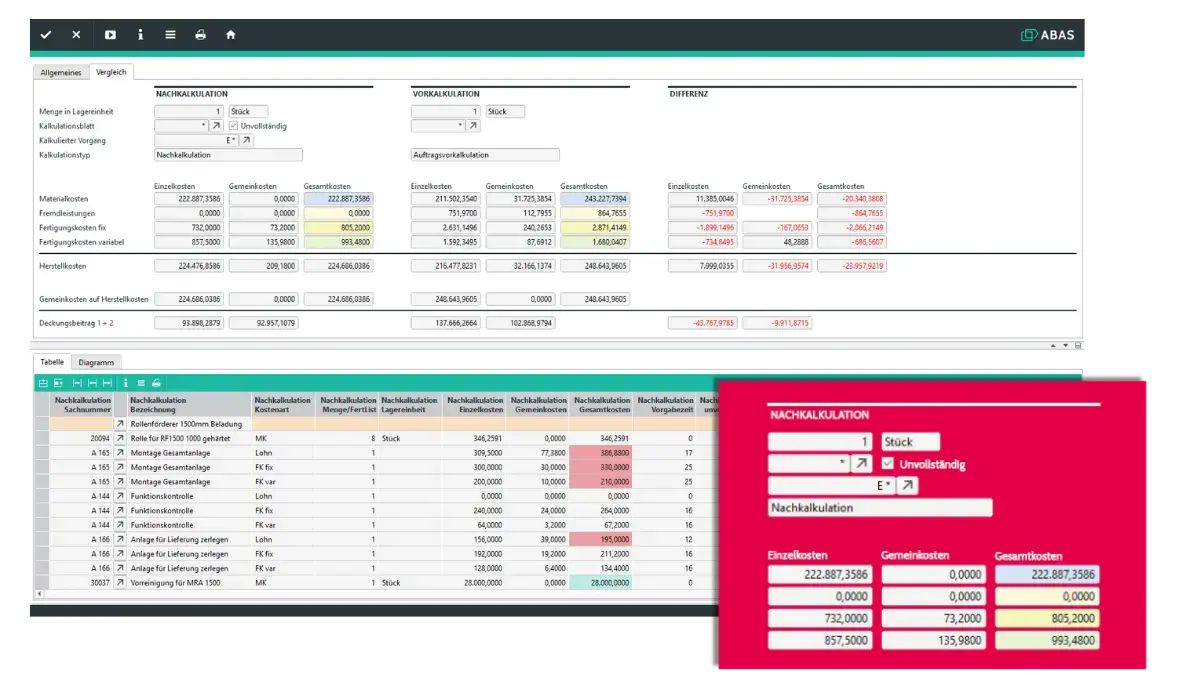Click the home icon in the top toolbar

(x=231, y=34)
